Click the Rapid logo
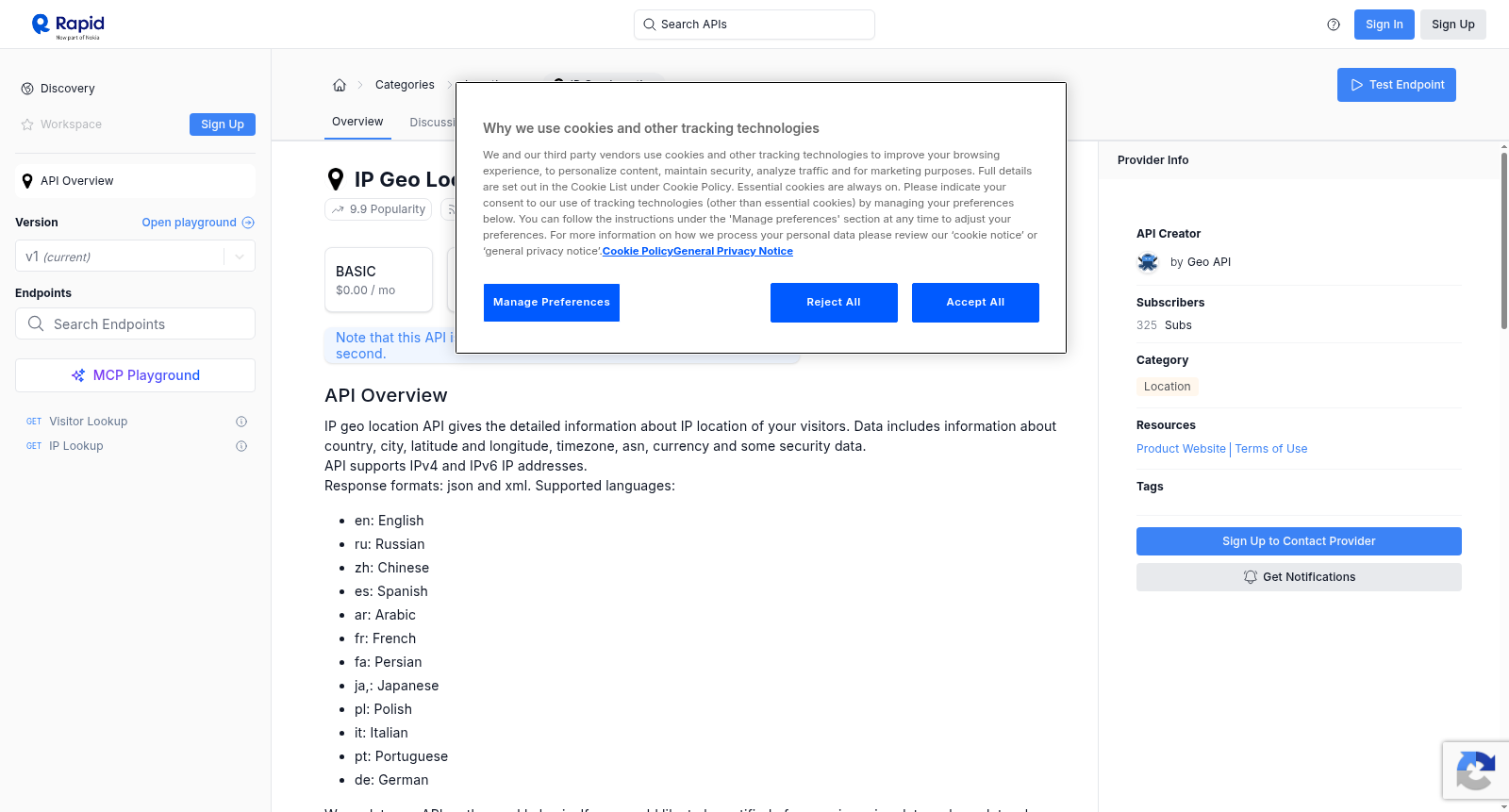This screenshot has width=1509, height=812. tap(68, 25)
